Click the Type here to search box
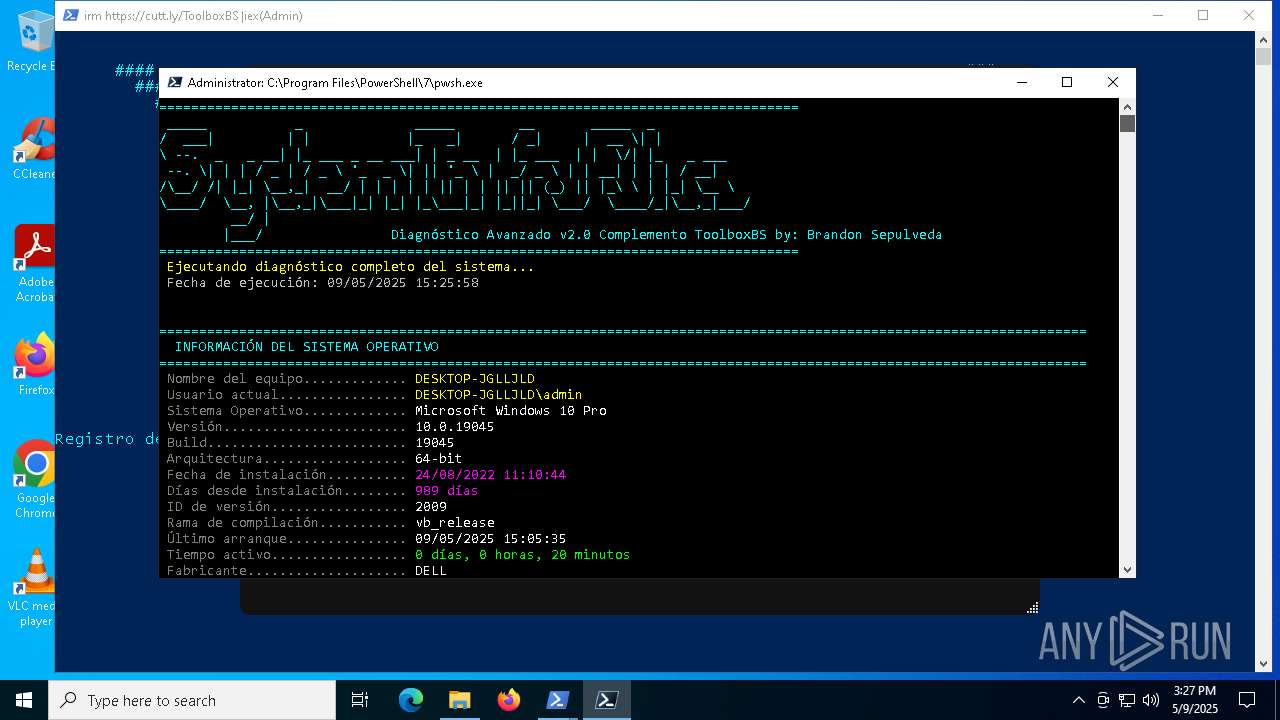The image size is (1280, 720). 192,700
